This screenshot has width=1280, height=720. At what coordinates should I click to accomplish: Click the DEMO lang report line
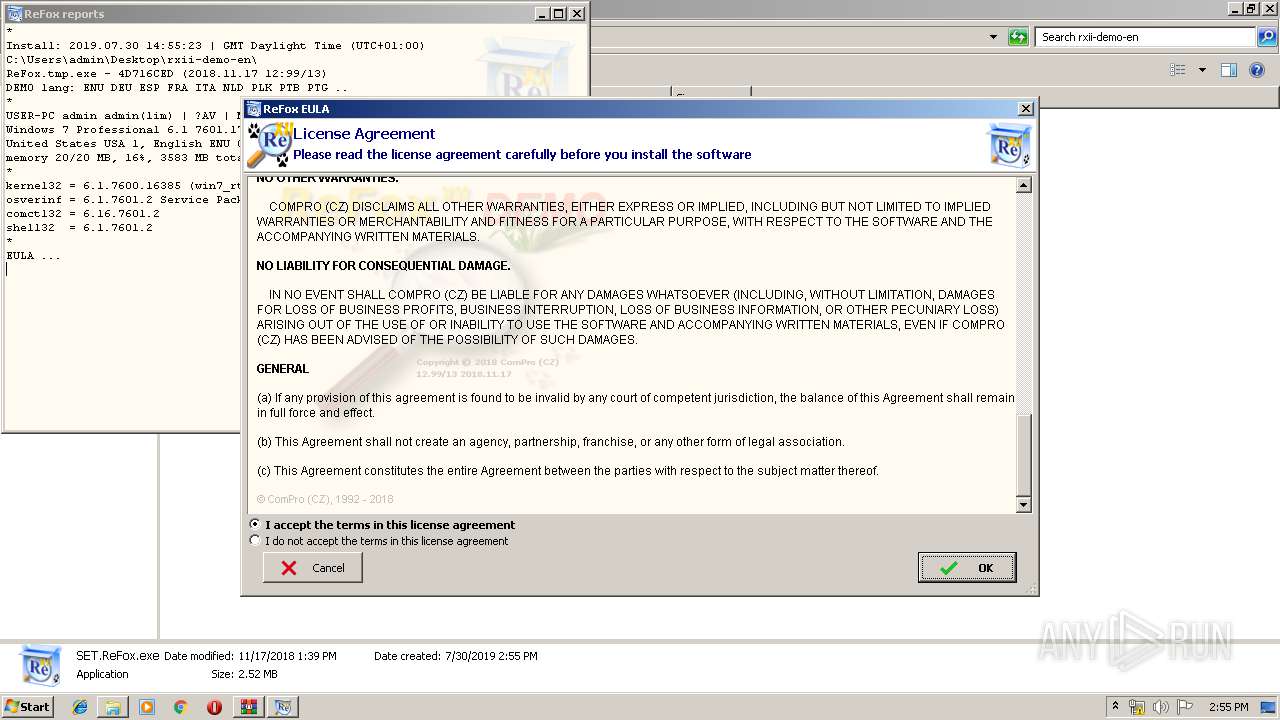coord(177,88)
